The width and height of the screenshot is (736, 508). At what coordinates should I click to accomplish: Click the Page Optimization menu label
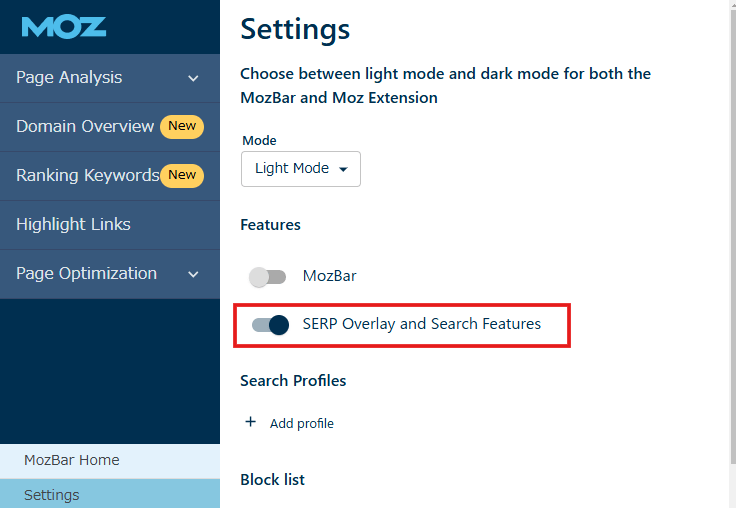86,274
